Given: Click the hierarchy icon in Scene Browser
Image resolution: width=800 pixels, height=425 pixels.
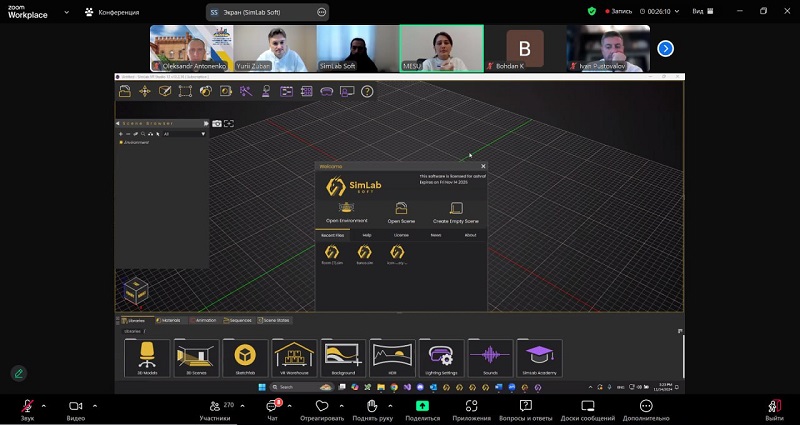Looking at the screenshot, I should point(151,134).
